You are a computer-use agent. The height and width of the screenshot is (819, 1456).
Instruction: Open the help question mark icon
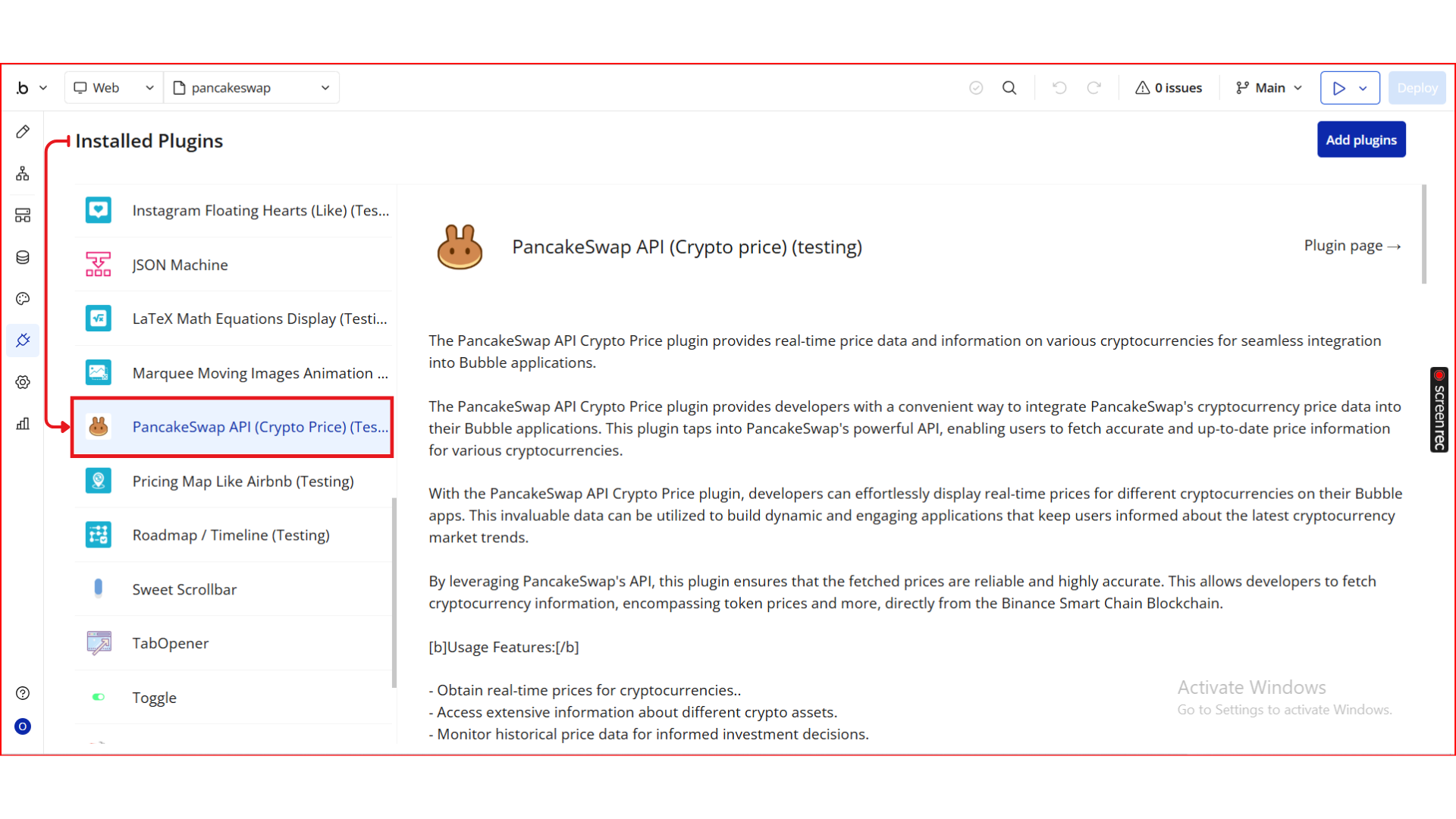click(x=23, y=693)
